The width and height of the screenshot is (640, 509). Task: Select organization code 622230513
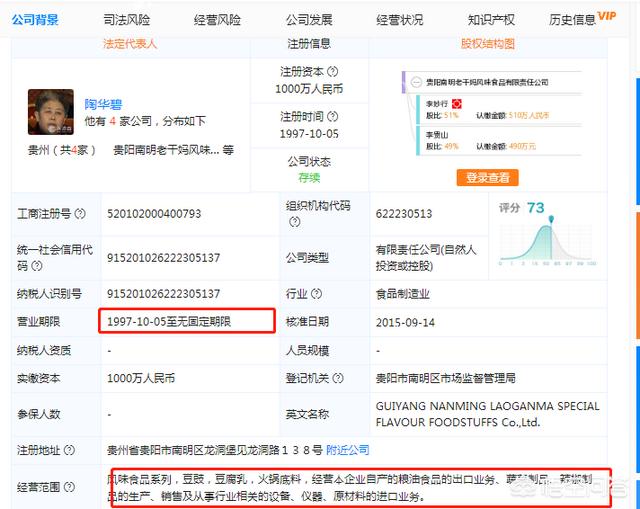point(404,213)
